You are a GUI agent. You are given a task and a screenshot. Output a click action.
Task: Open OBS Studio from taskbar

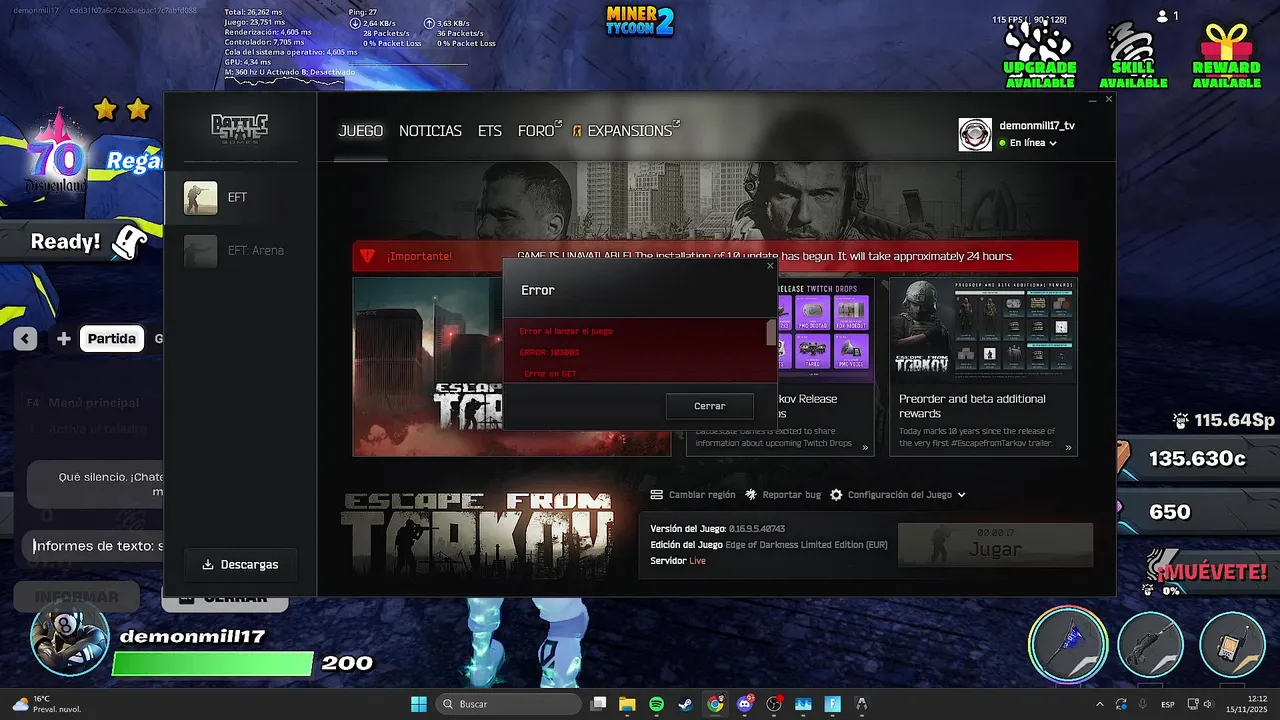point(773,704)
